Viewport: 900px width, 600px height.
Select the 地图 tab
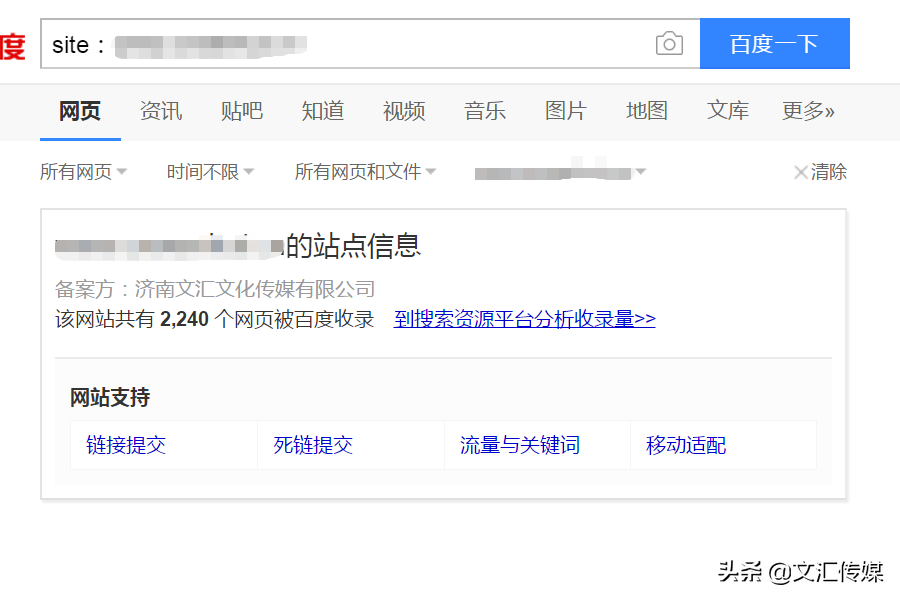pyautogui.click(x=647, y=111)
